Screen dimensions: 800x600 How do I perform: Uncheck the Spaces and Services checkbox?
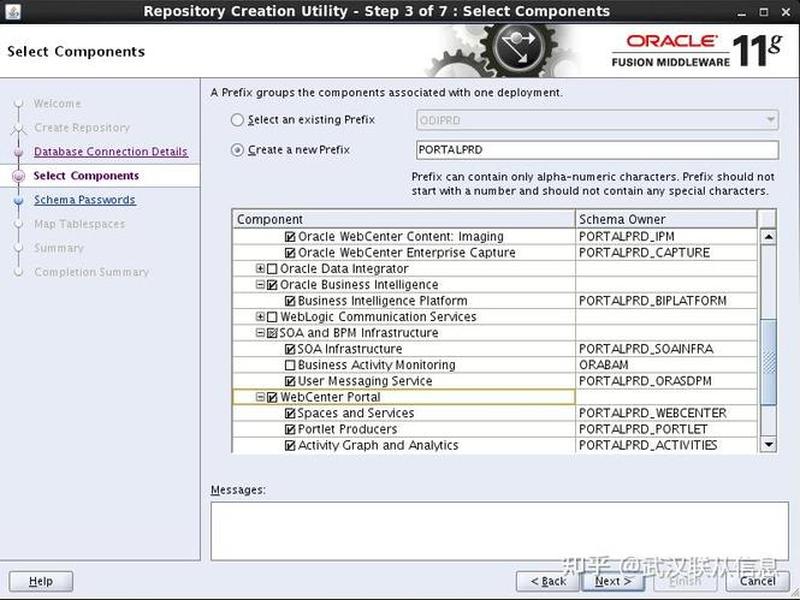pos(290,414)
